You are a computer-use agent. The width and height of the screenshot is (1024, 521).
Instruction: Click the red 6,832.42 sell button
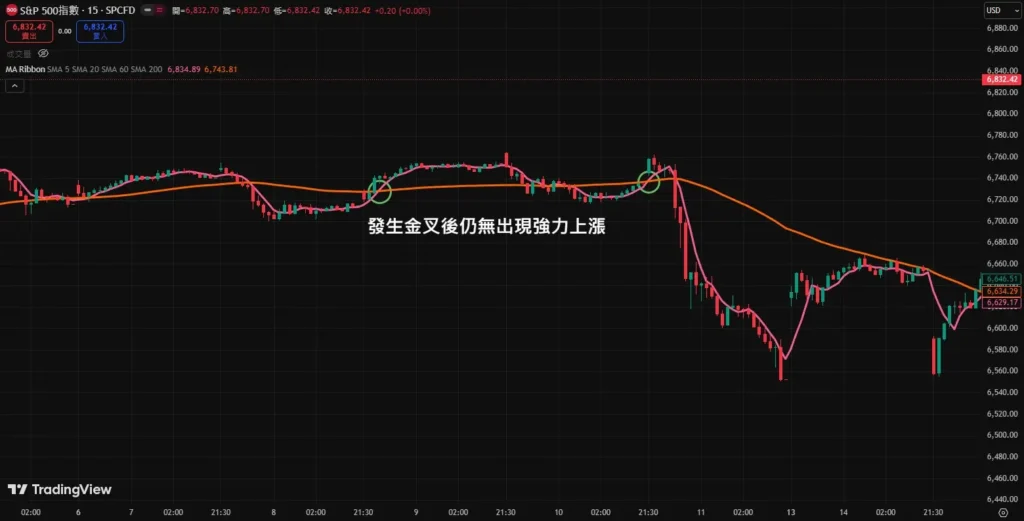(30, 32)
